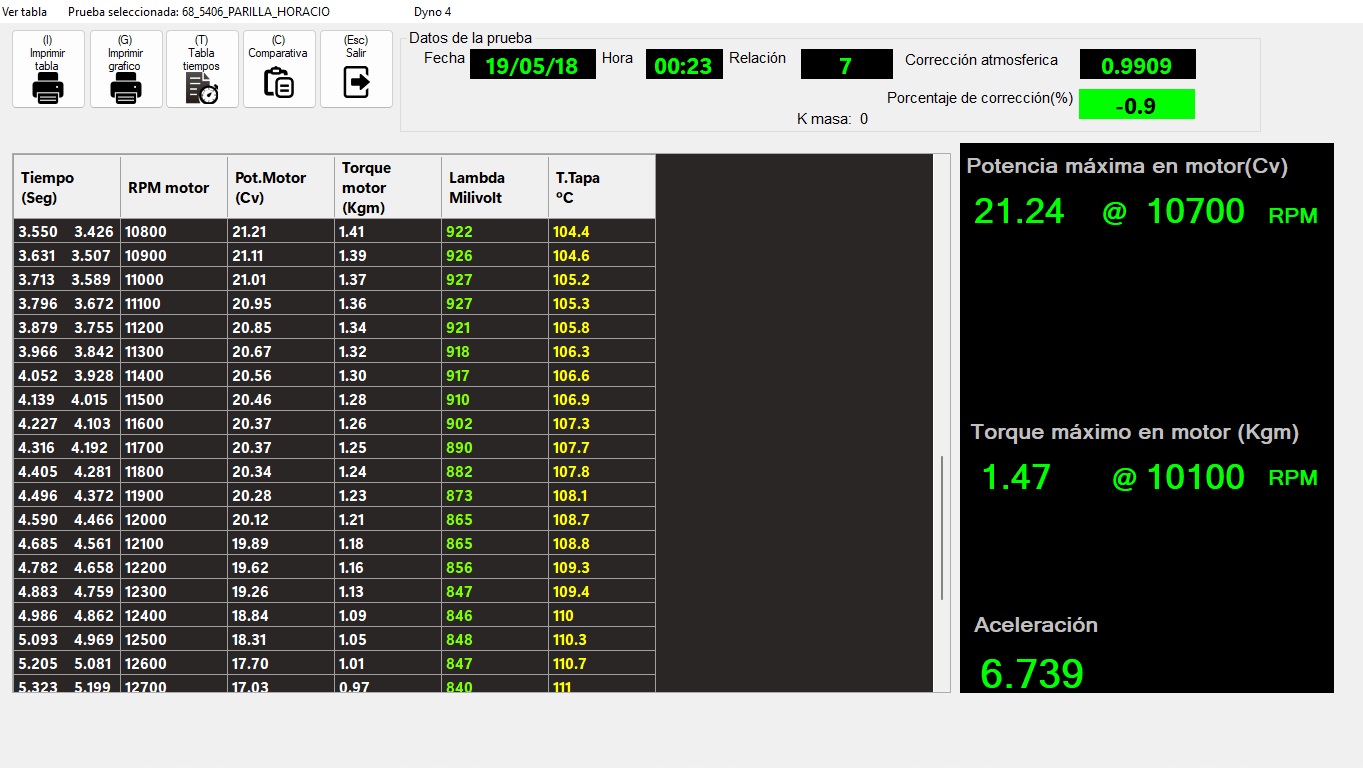Click the Imprimir tabla printer button
The height and width of the screenshot is (768, 1363).
(48, 69)
